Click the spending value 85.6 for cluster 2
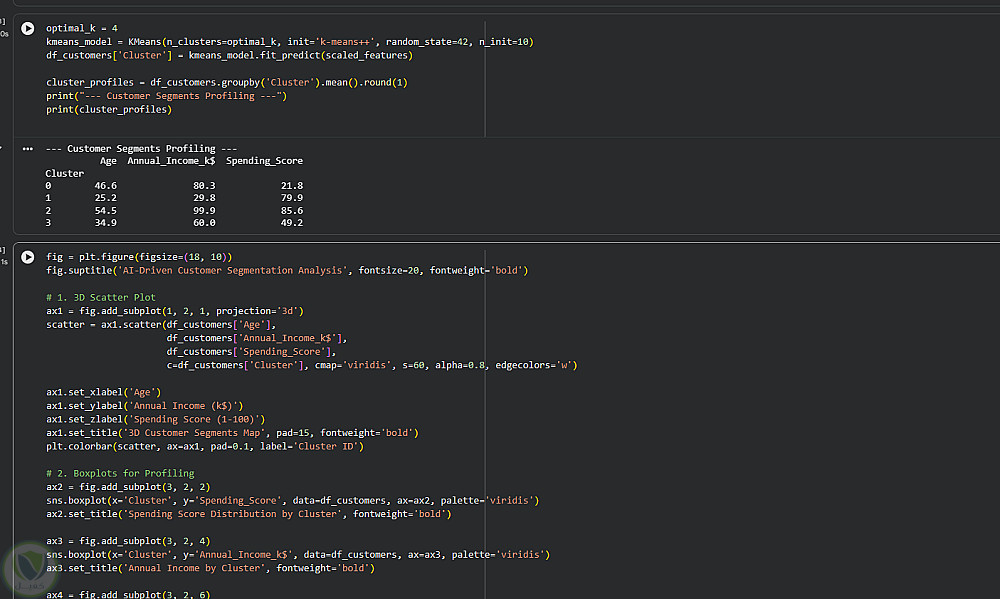Screen dimensions: 1000x599 pyautogui.click(x=291, y=211)
